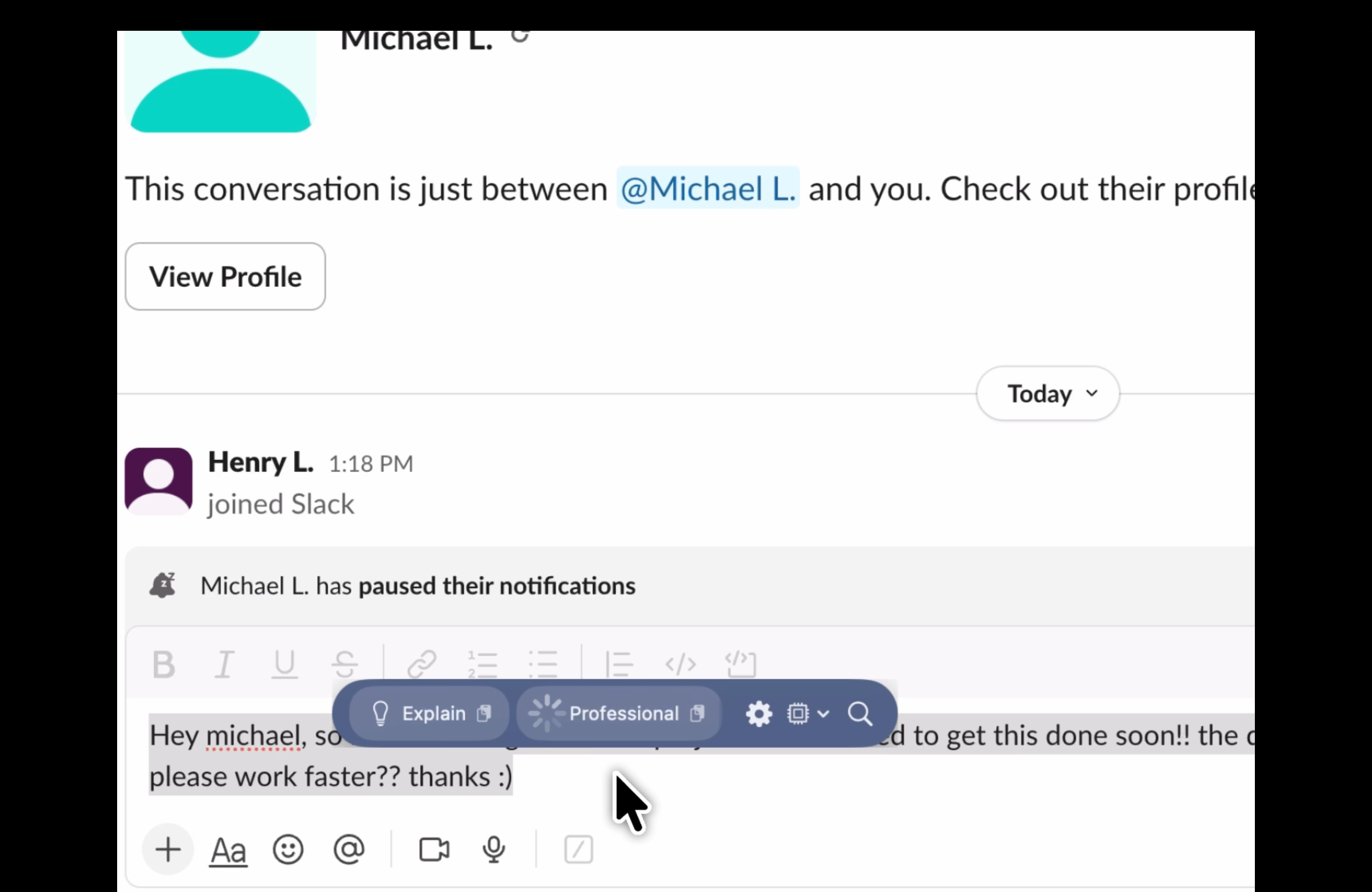Open the slash shortcuts menu
Viewport: 1372px width, 892px height.
(578, 850)
